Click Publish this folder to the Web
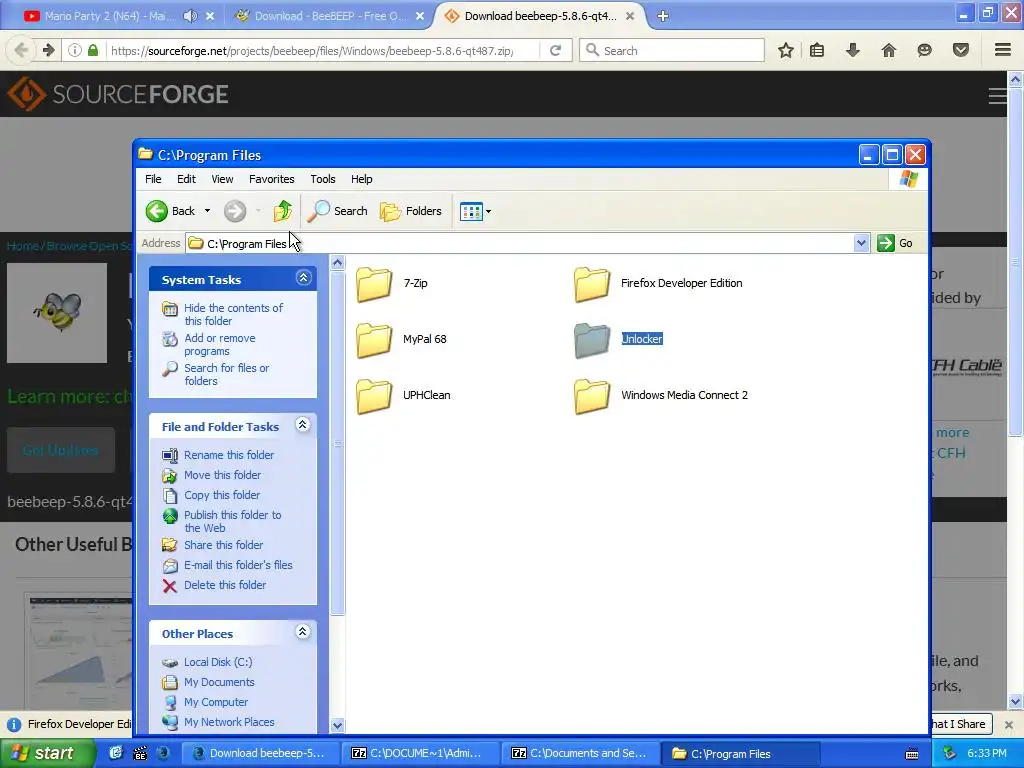The height and width of the screenshot is (768, 1024). (232, 521)
